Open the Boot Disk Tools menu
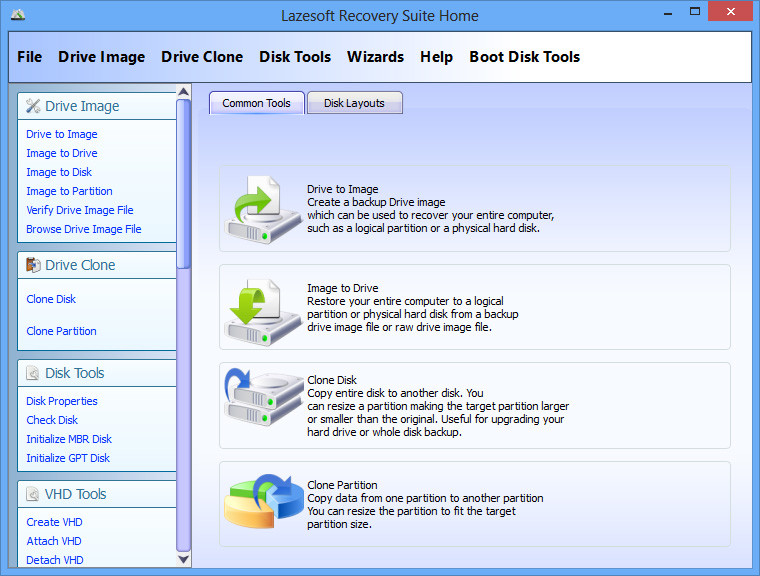 click(525, 57)
